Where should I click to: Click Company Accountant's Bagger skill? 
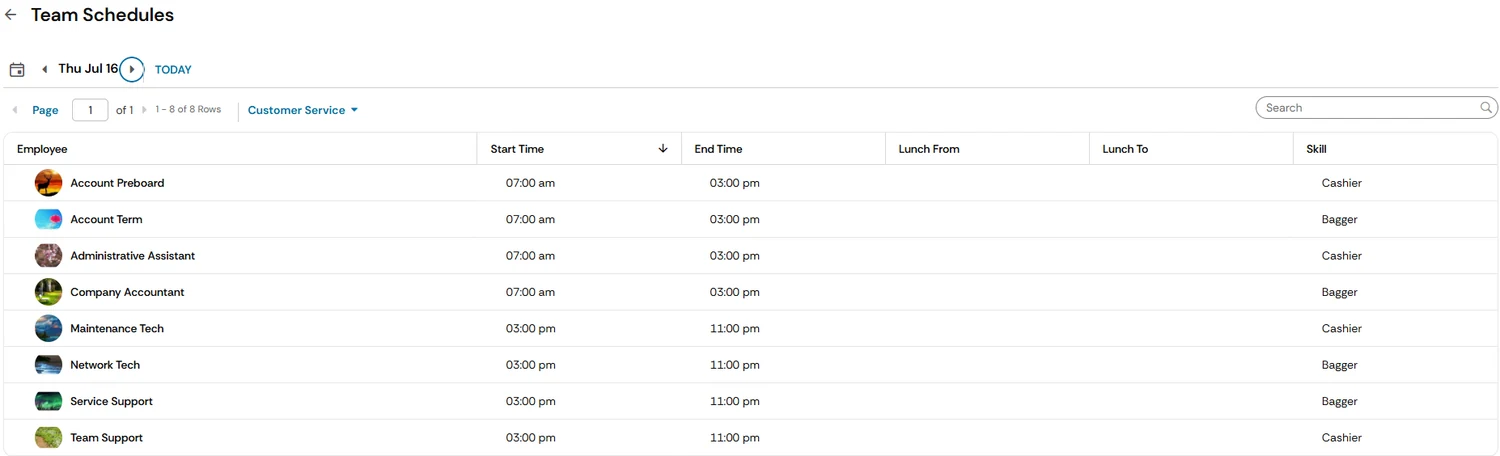[1339, 292]
